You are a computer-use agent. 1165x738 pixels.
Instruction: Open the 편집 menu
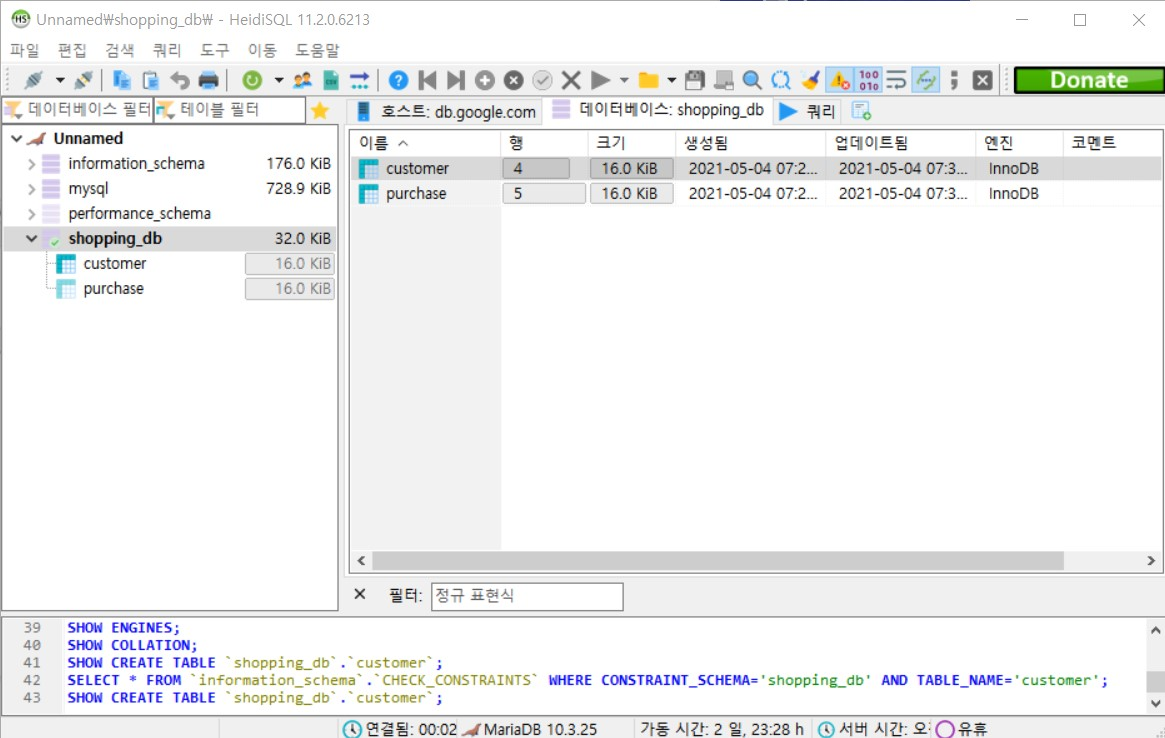(x=72, y=50)
